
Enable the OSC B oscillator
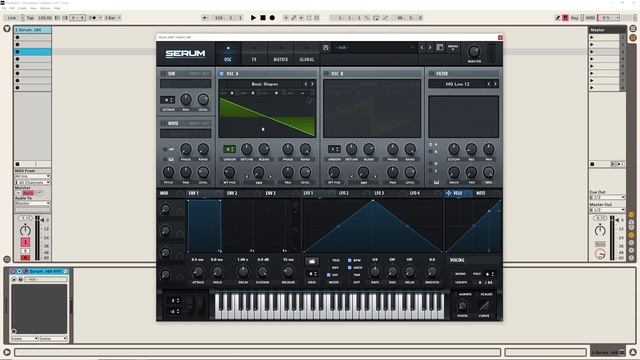point(326,73)
